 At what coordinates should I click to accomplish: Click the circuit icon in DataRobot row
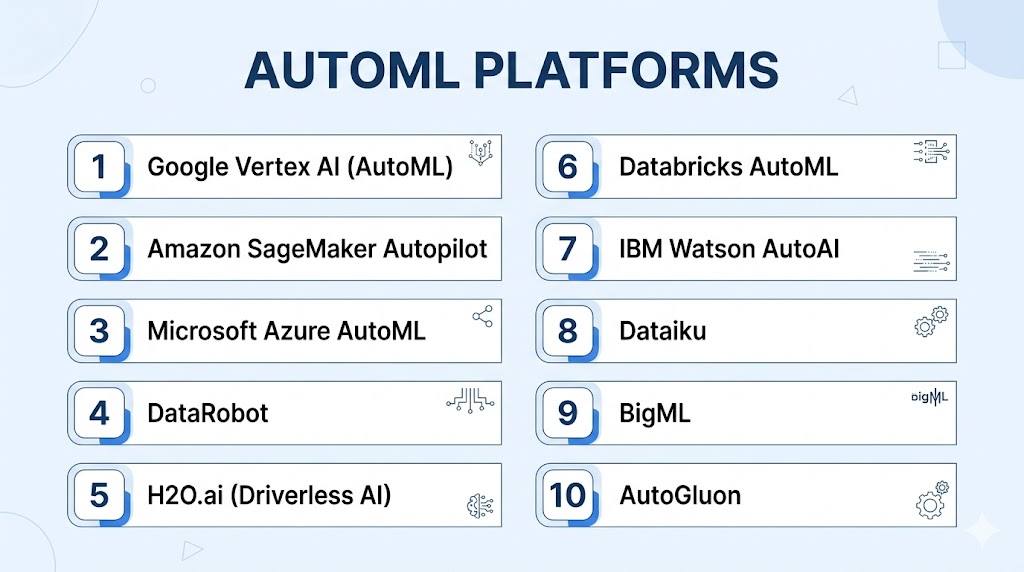[x=470, y=400]
